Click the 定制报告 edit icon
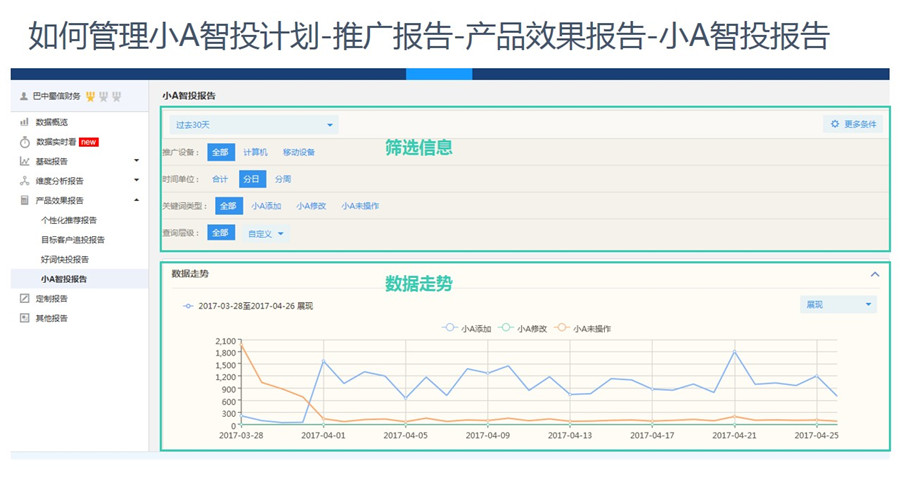This screenshot has width=900, height=500. point(24,299)
